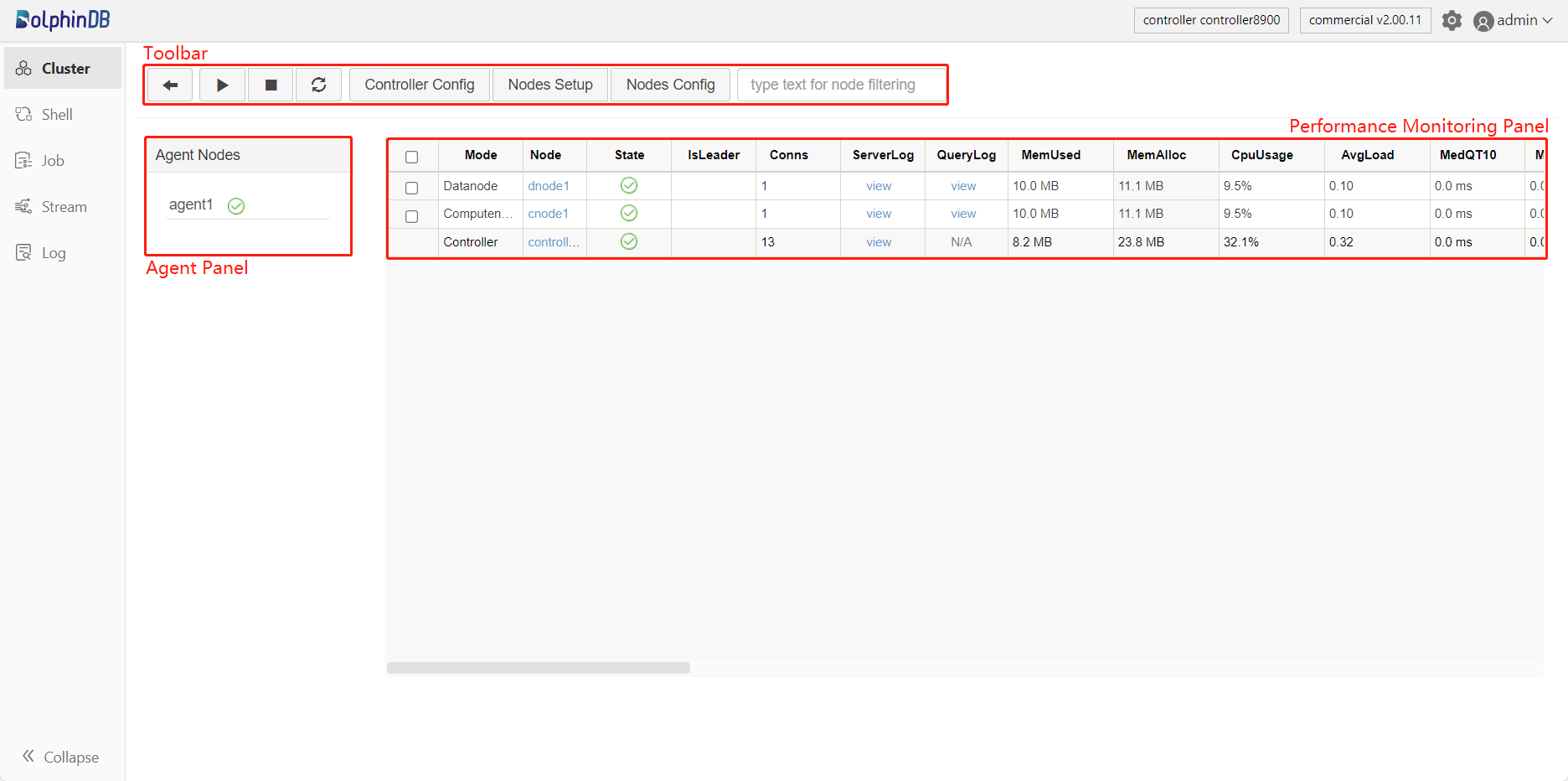Tick the select-all nodes header checkbox
Viewport: 1568px width, 781px height.
coord(411,157)
